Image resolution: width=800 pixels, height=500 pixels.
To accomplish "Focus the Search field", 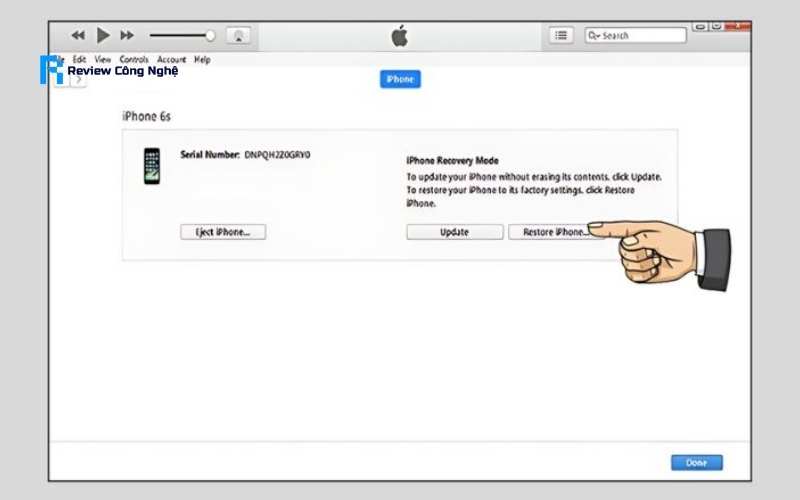I will (x=635, y=35).
